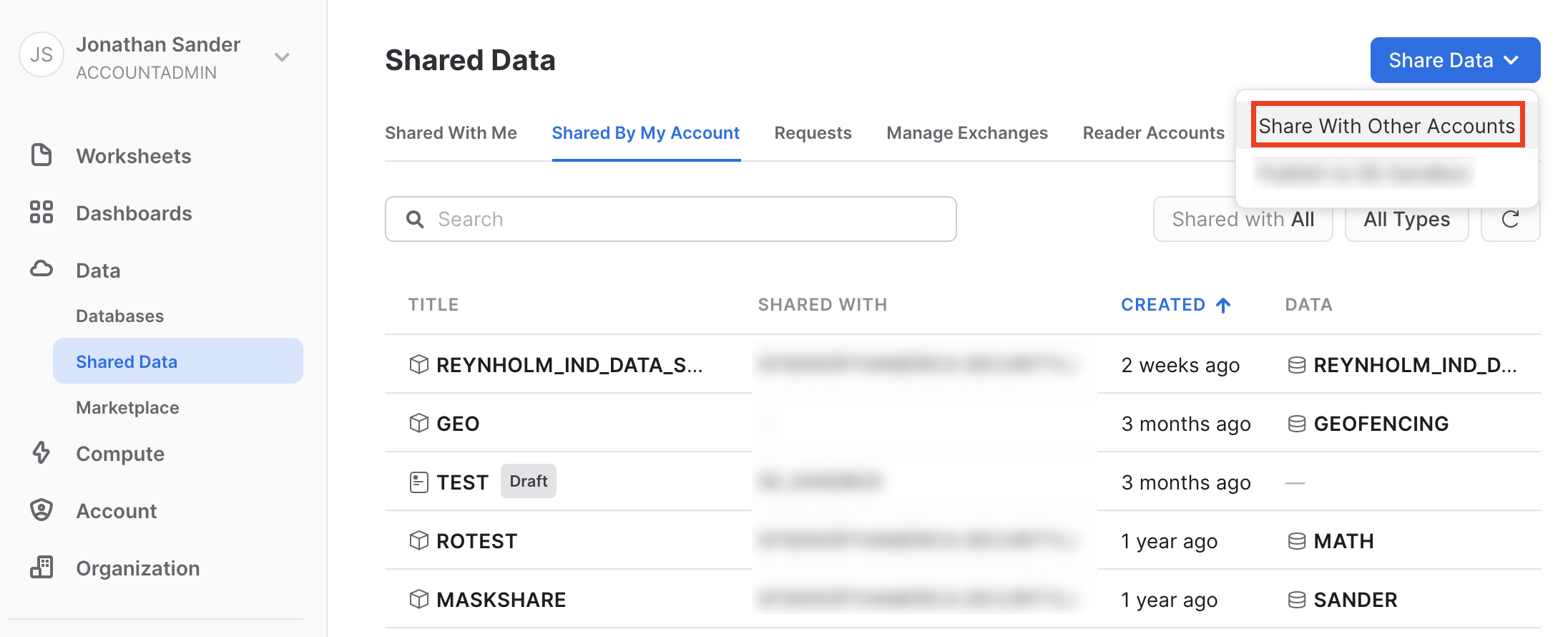Switch to the Shared With Me tab
Image resolution: width=1568 pixels, height=637 pixels.
[x=451, y=133]
